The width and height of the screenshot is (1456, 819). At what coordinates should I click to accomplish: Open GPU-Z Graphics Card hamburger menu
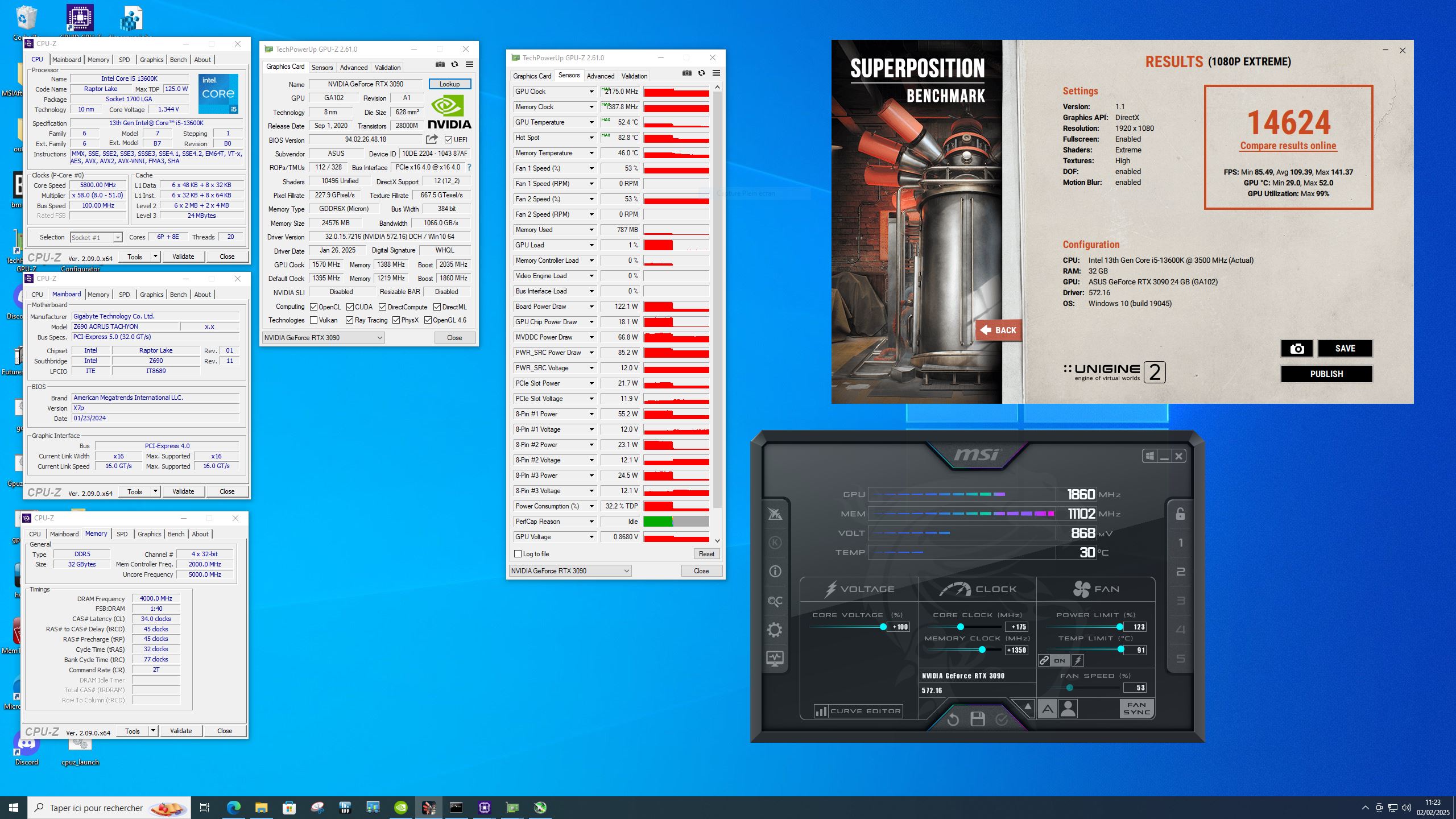coord(469,65)
